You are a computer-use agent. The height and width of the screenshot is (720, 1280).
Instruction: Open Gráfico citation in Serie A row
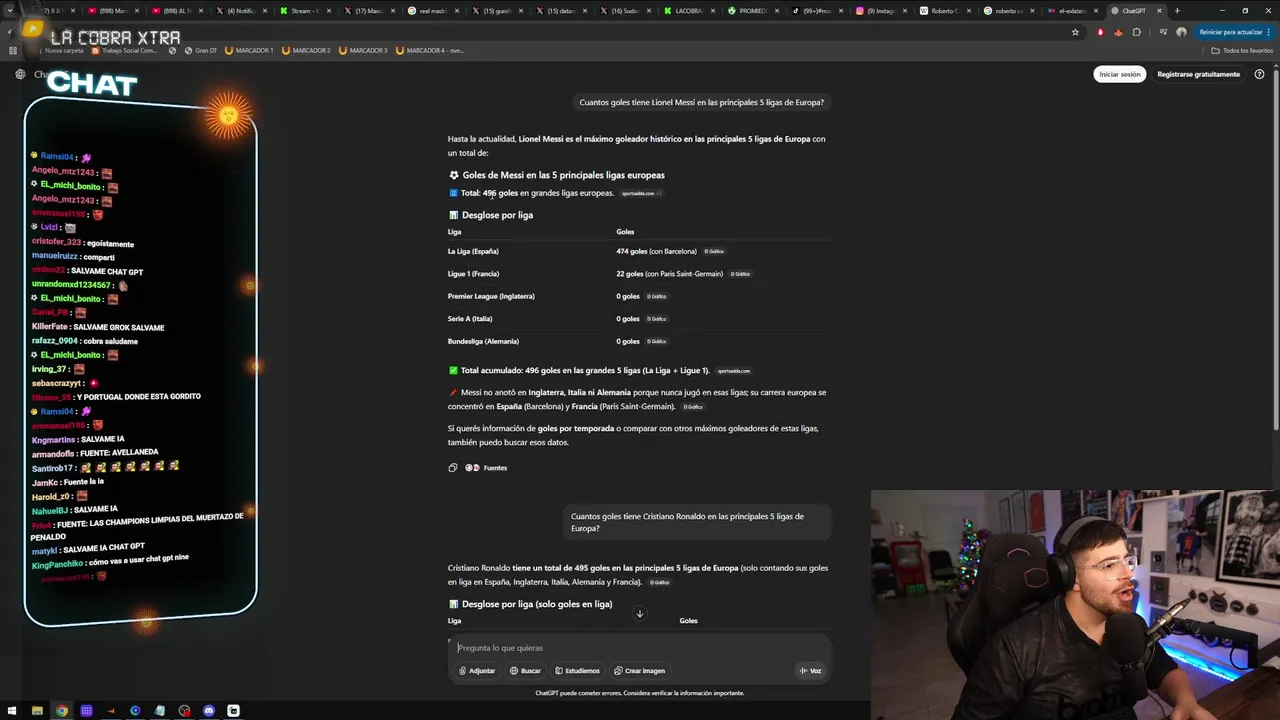point(657,319)
